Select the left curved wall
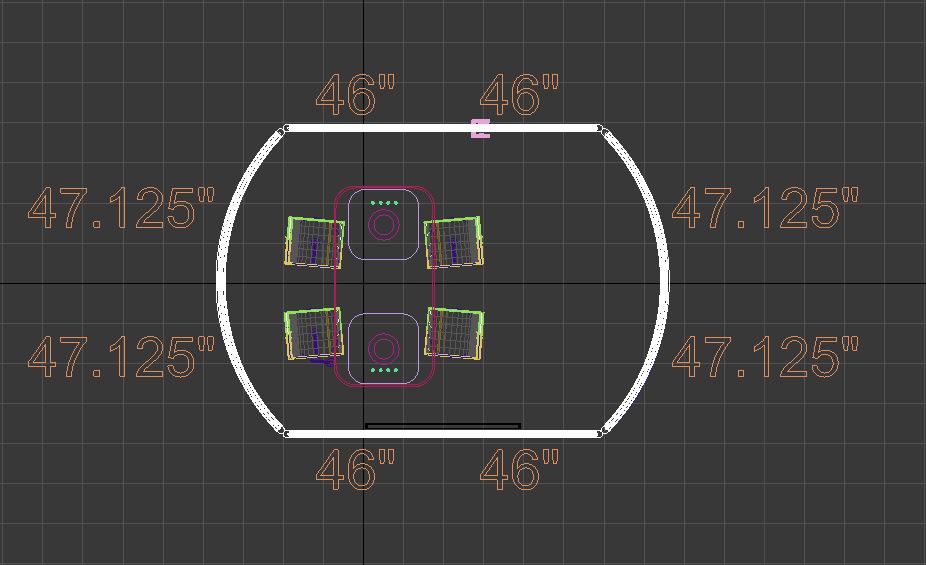The height and width of the screenshot is (565, 926). [x=223, y=280]
